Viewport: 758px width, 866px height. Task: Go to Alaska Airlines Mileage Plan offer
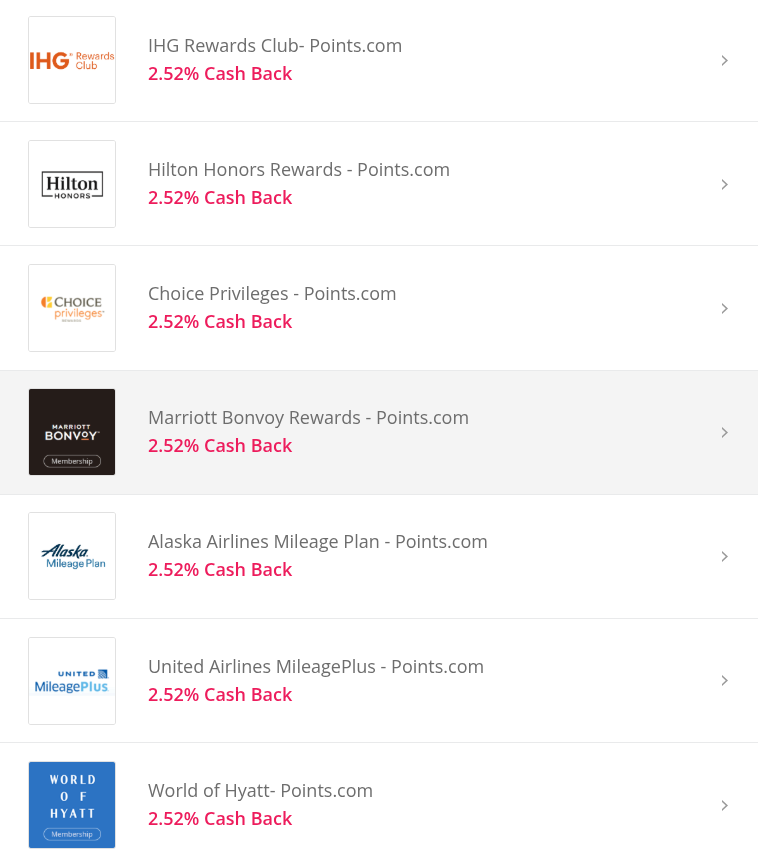[x=318, y=542]
